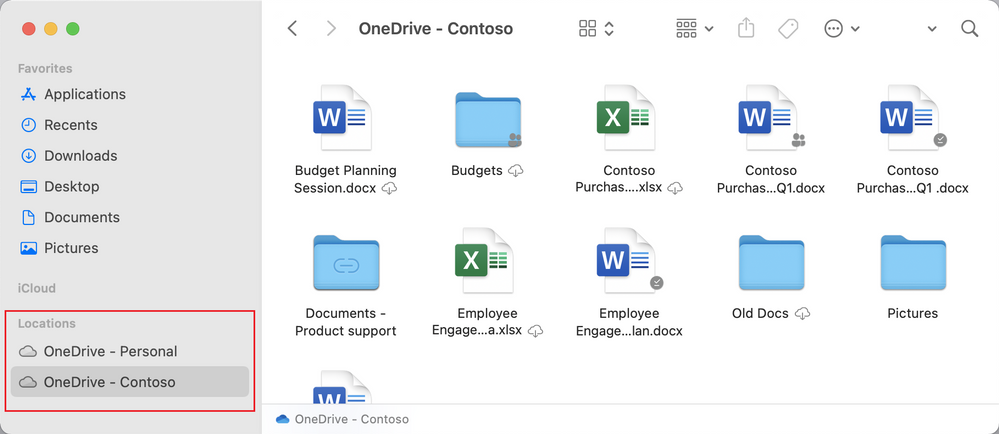Click cloud download icon next to Budgets

[516, 171]
